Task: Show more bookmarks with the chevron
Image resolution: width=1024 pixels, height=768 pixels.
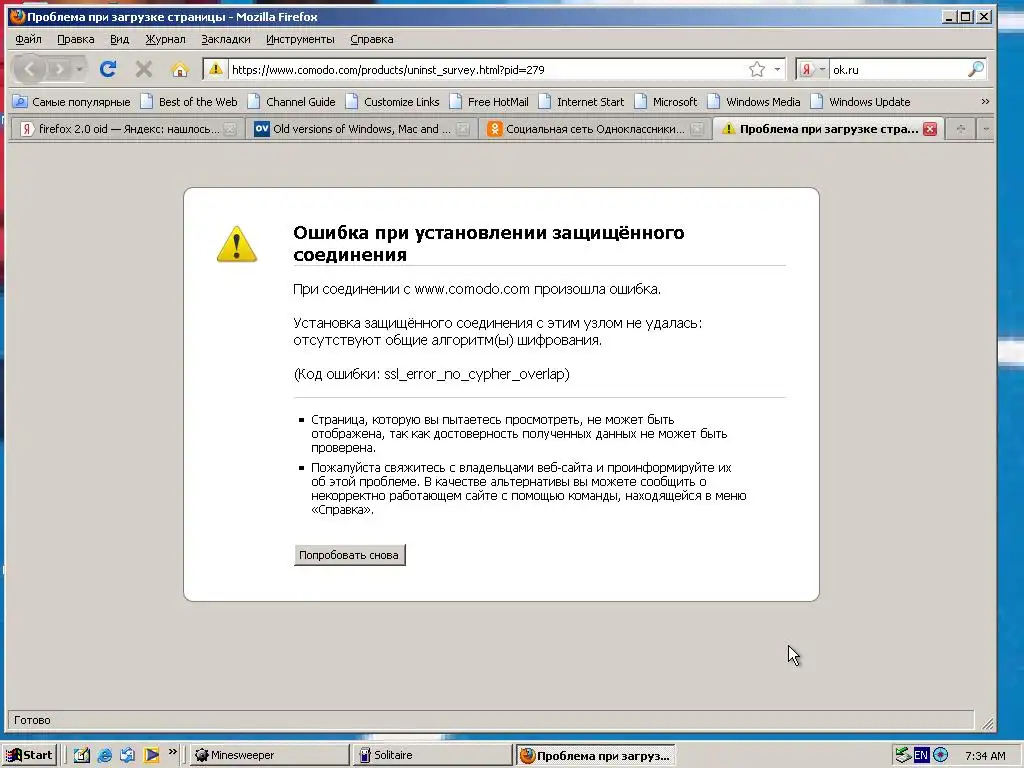Action: [985, 102]
